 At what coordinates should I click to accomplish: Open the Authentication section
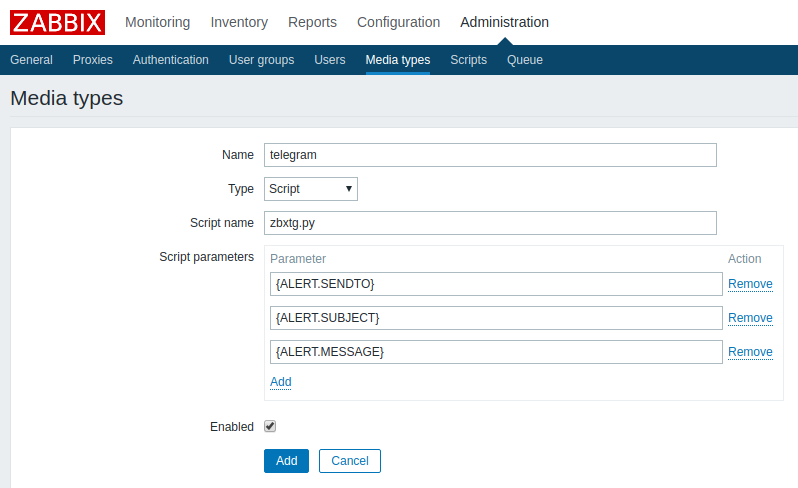[x=171, y=60]
